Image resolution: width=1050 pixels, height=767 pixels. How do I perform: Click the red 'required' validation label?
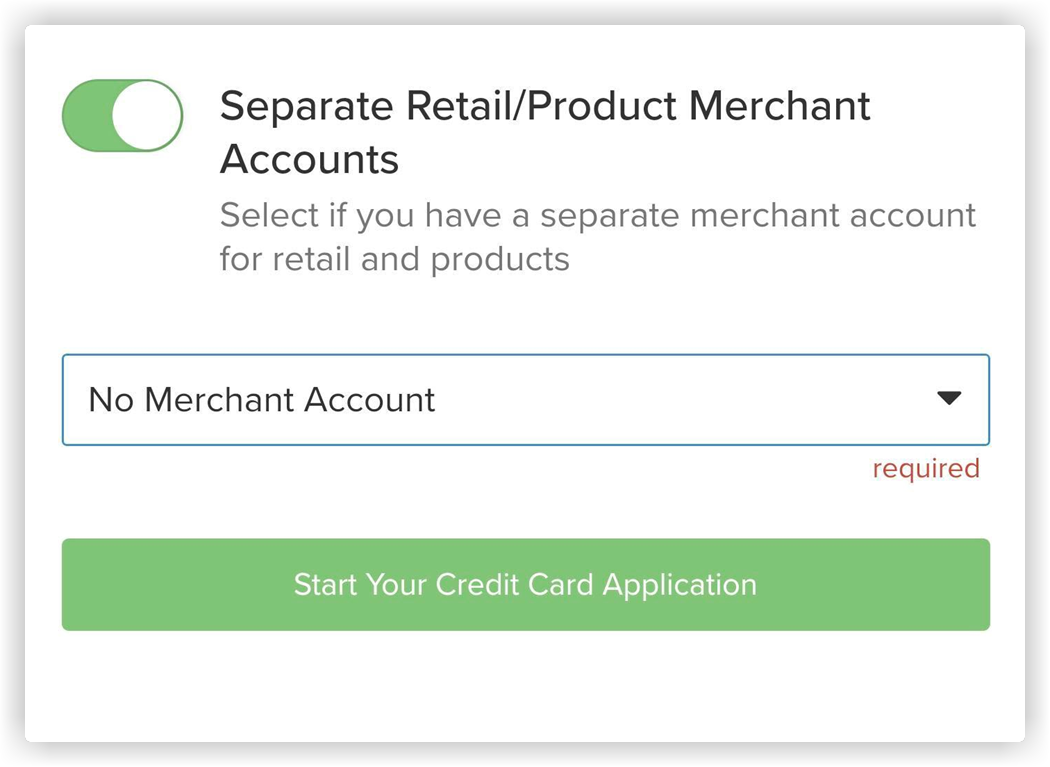click(925, 468)
